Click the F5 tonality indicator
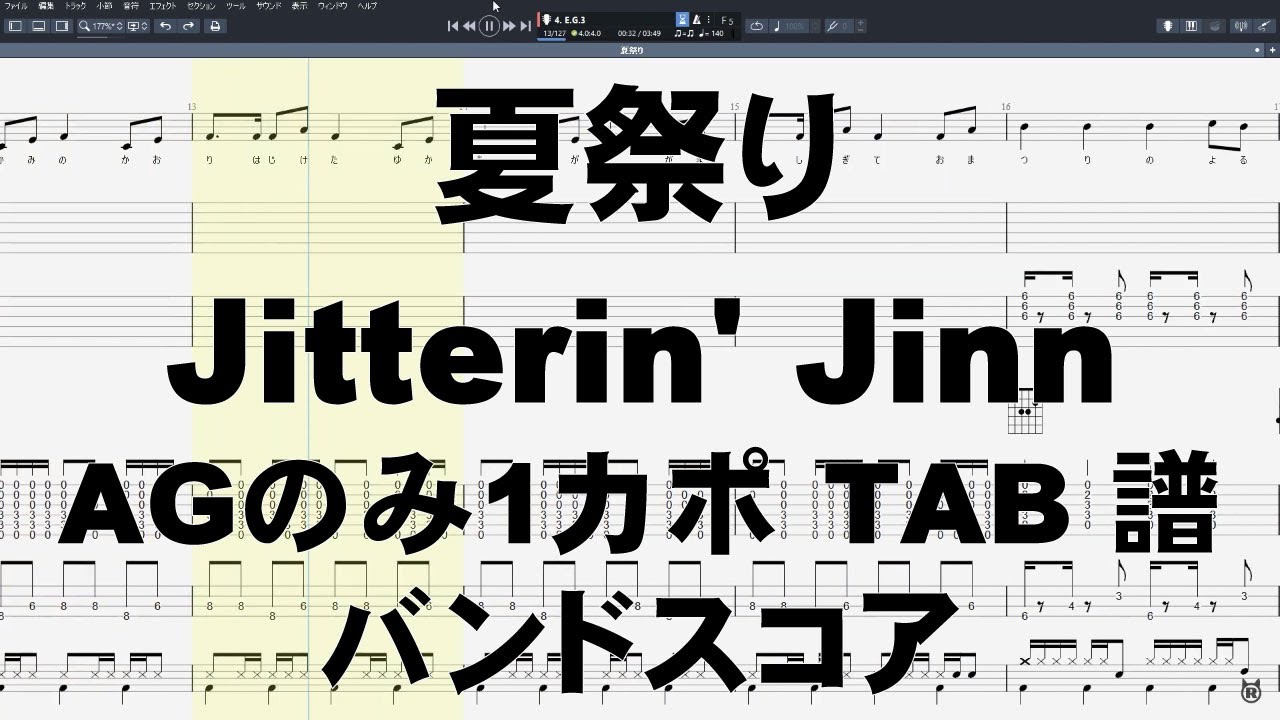This screenshot has height=720, width=1280. (x=727, y=19)
